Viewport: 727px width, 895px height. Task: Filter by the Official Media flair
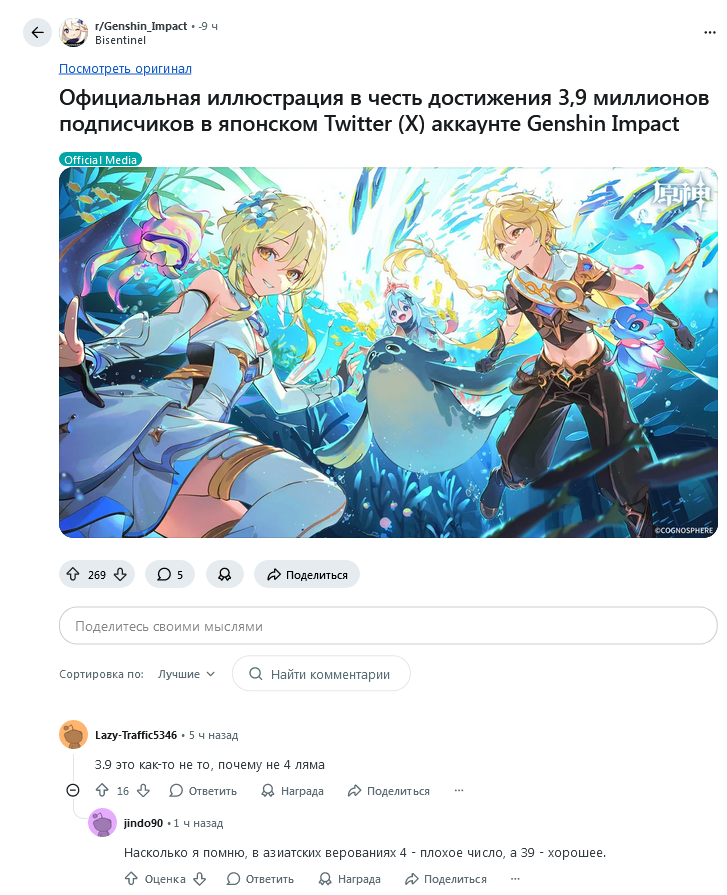tap(100, 160)
